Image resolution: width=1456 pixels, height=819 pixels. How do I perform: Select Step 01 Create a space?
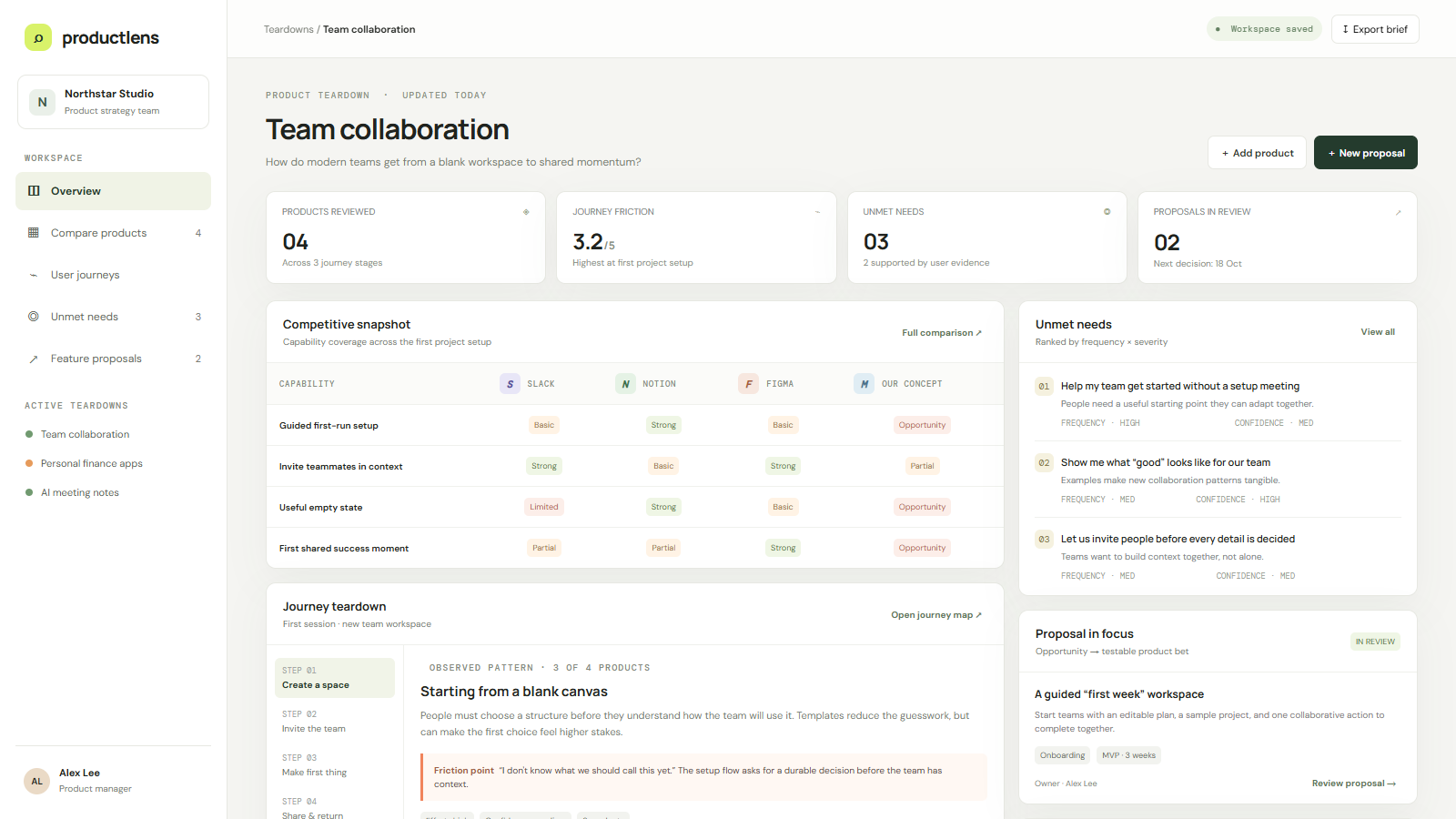[335, 678]
